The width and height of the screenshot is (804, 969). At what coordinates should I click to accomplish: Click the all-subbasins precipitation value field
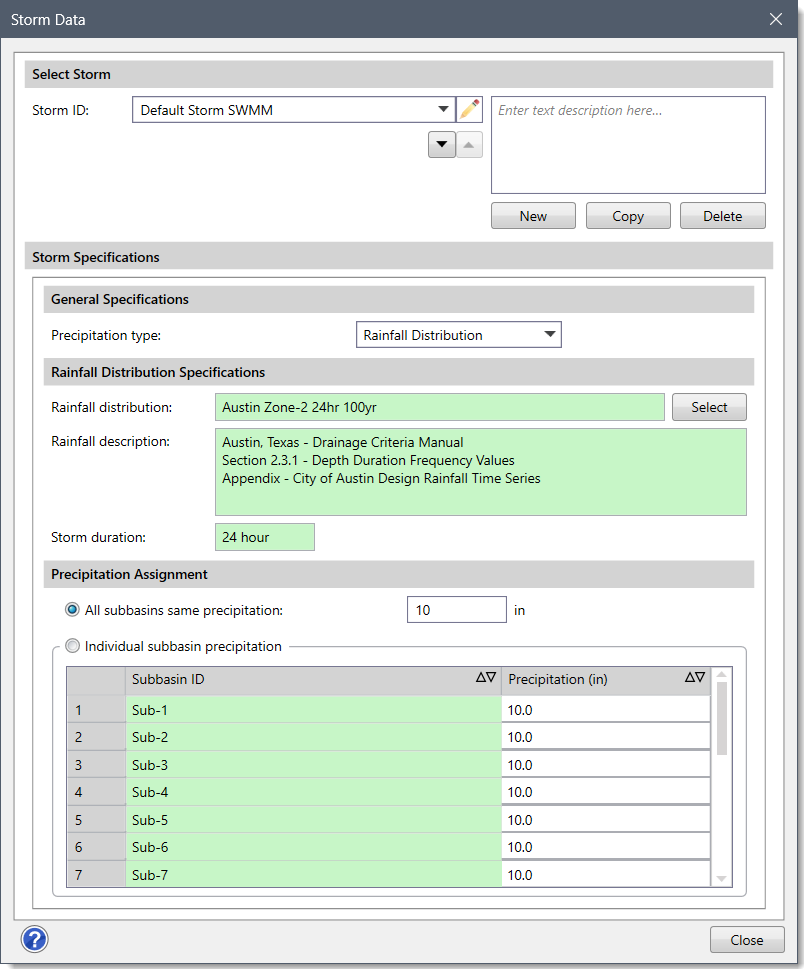pos(457,609)
